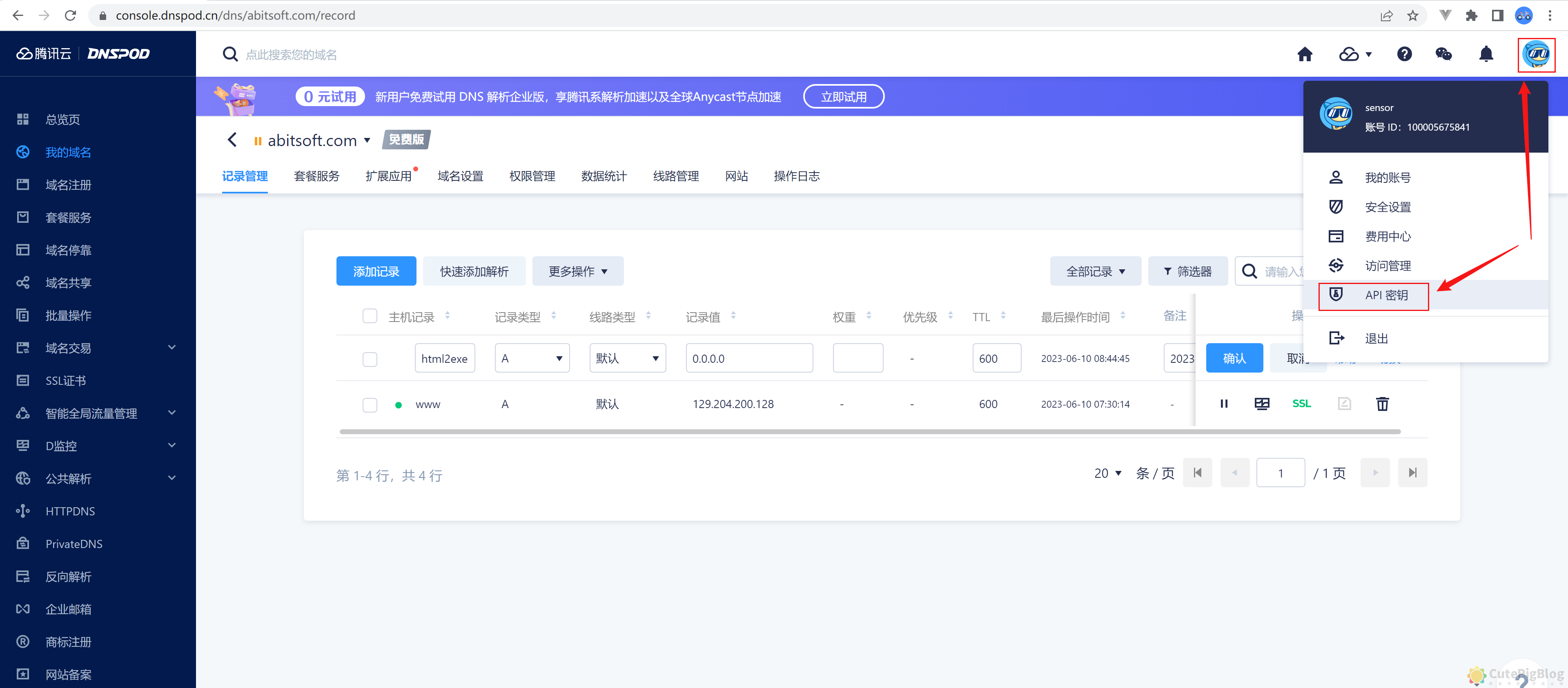The image size is (1568, 688).
Task: Select API 密钥 from the account menu
Action: click(1387, 296)
